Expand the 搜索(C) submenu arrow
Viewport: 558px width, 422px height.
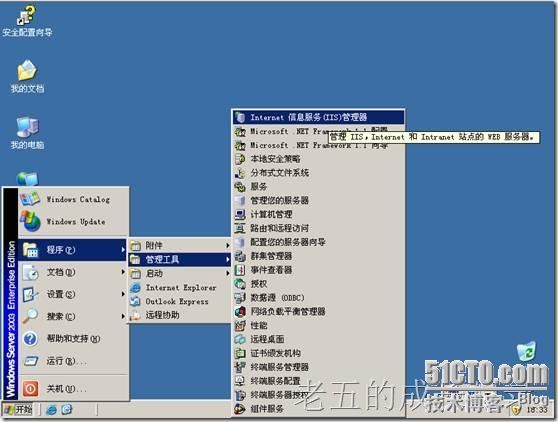123,316
